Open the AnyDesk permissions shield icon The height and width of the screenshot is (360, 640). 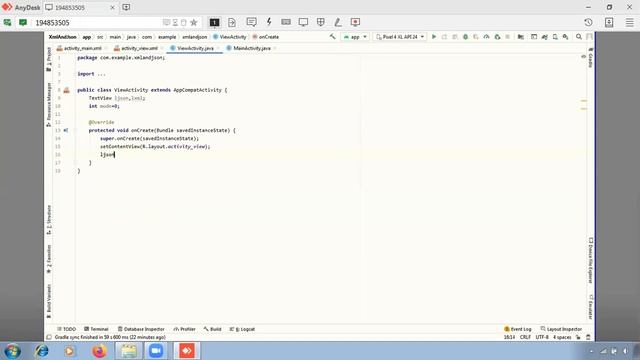pos(321,22)
